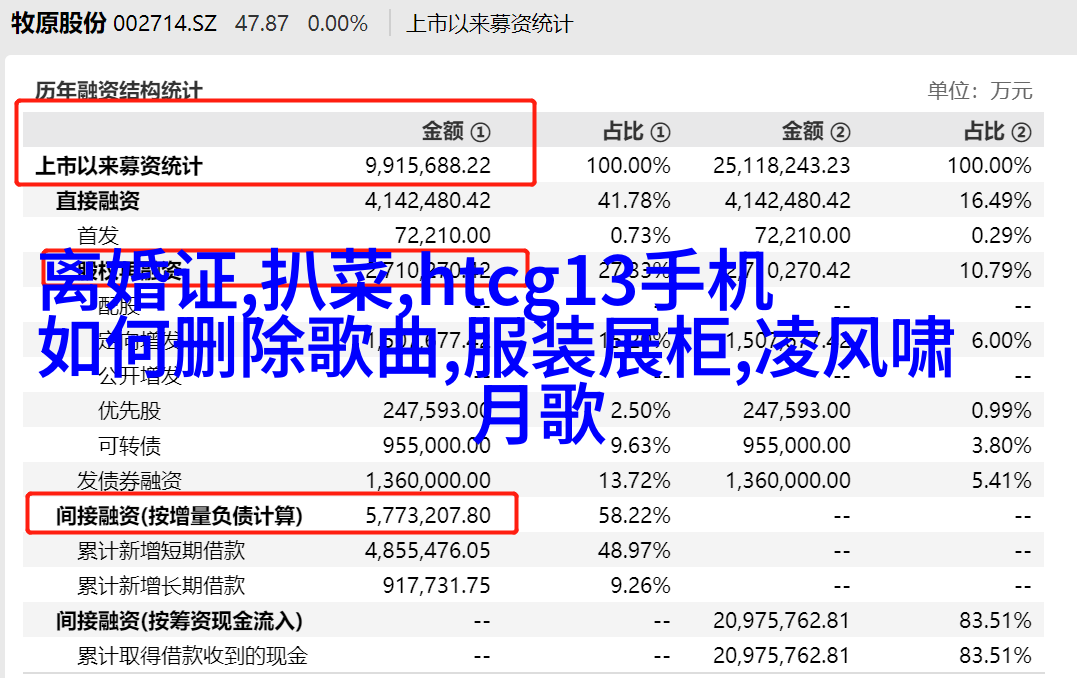Click 首发 percentage 0.73%

(640, 236)
